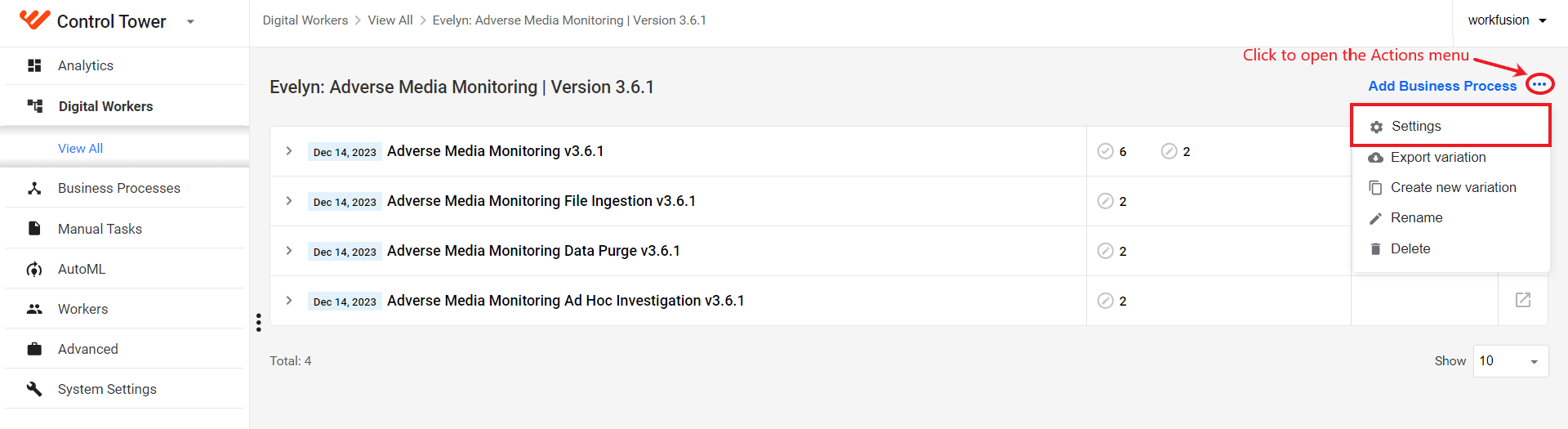Expand the Data Purge v3.6.1 row
The height and width of the screenshot is (429, 1568).
click(x=289, y=251)
